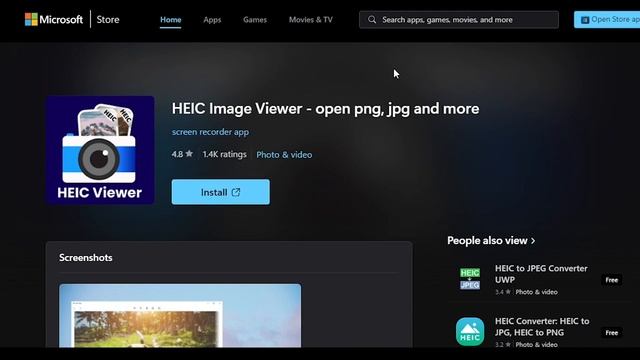The image size is (640, 360).
Task: Switch to the Apps tab
Action: (212, 20)
